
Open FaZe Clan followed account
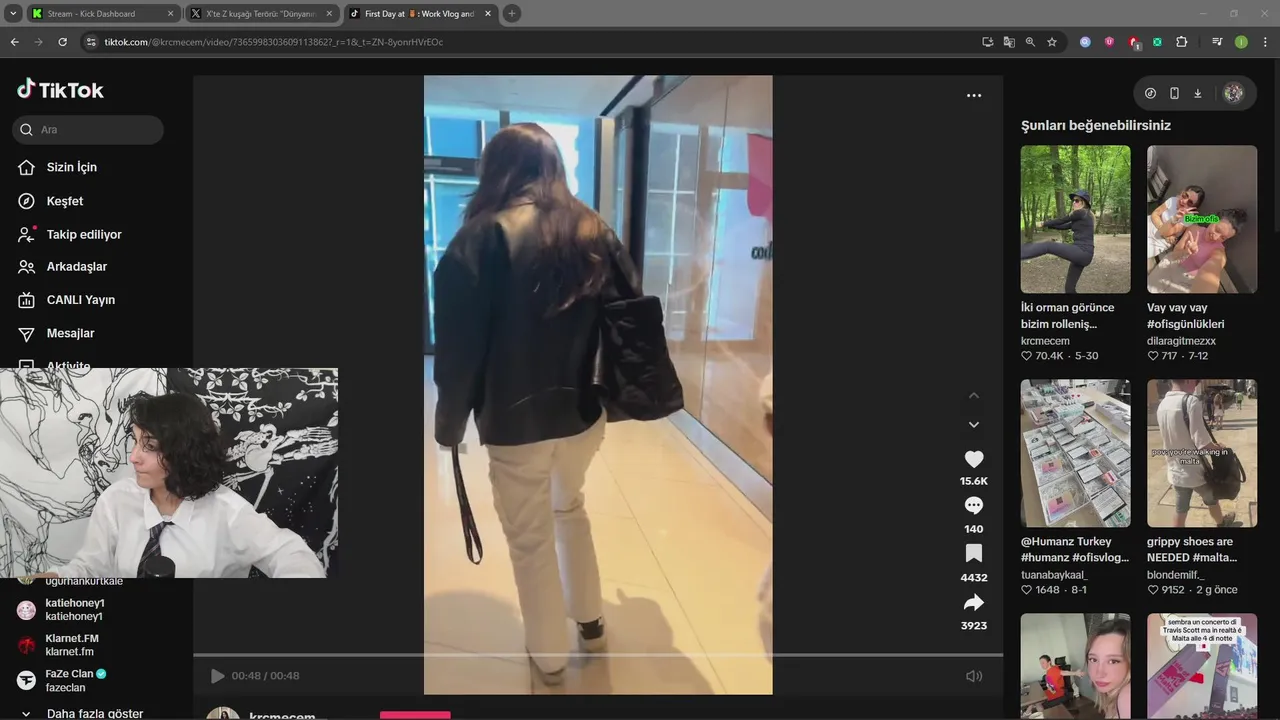point(76,680)
